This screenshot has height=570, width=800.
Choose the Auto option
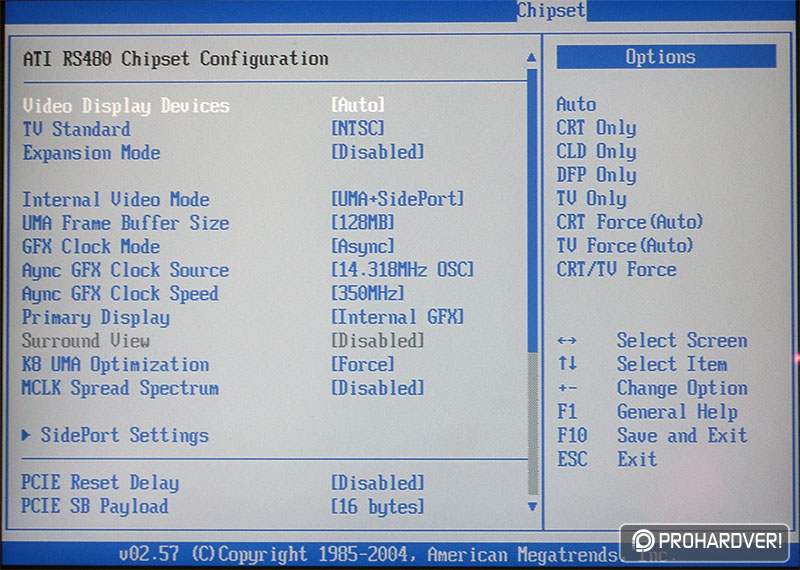pyautogui.click(x=577, y=105)
